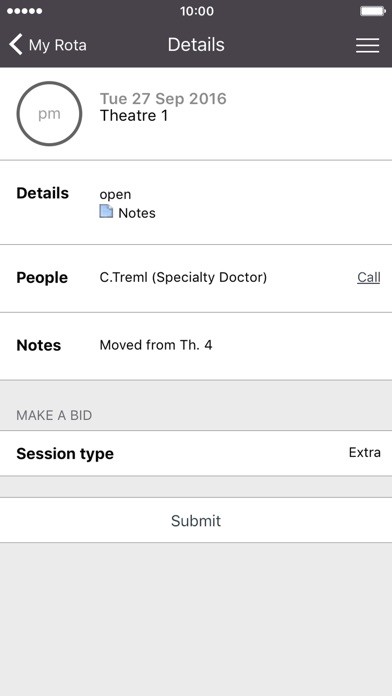Image resolution: width=392 pixels, height=696 pixels.
Task: Go back to My Rota
Action: point(48,45)
